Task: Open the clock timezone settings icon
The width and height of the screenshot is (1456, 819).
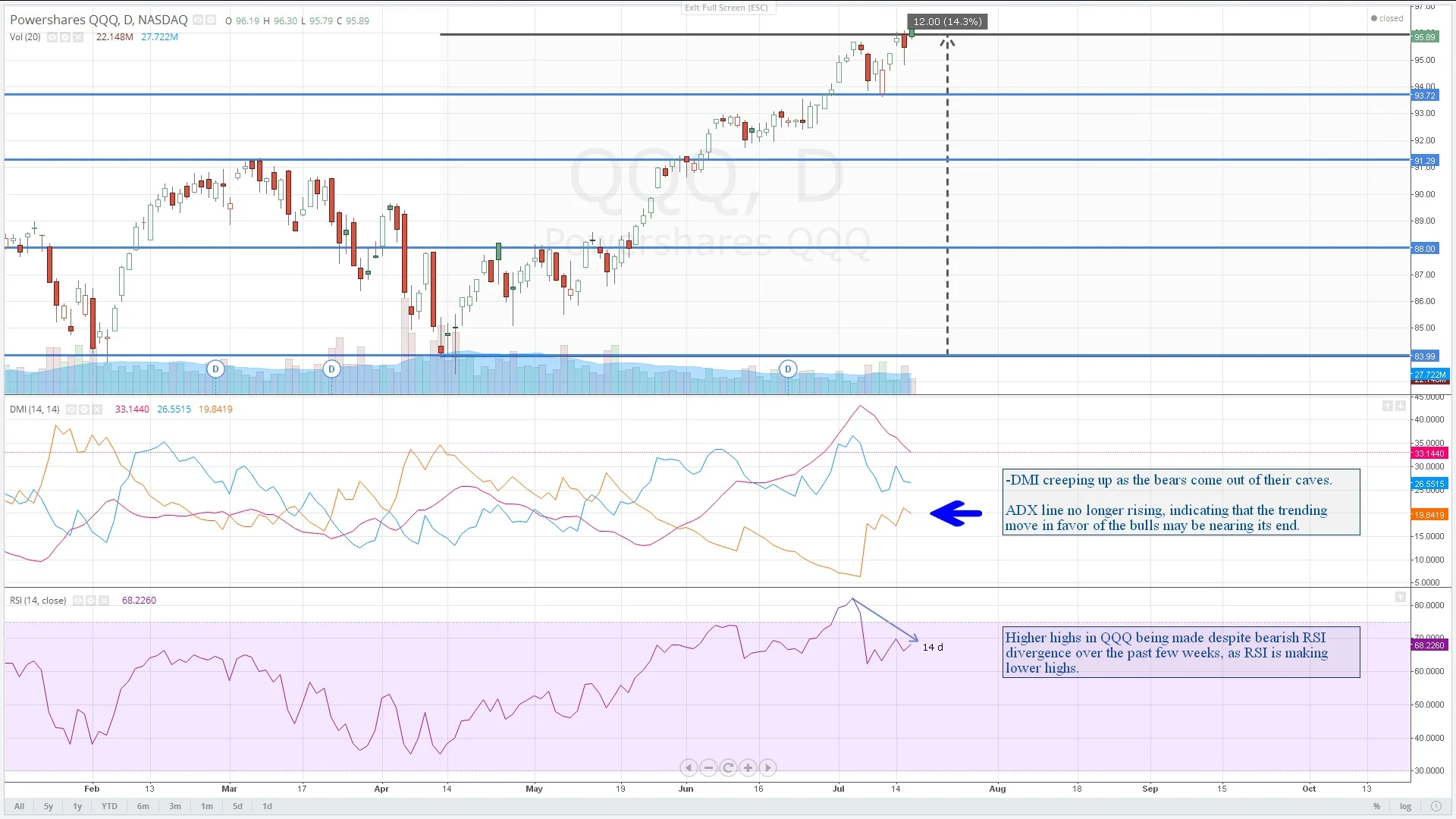Action: pos(1436,807)
